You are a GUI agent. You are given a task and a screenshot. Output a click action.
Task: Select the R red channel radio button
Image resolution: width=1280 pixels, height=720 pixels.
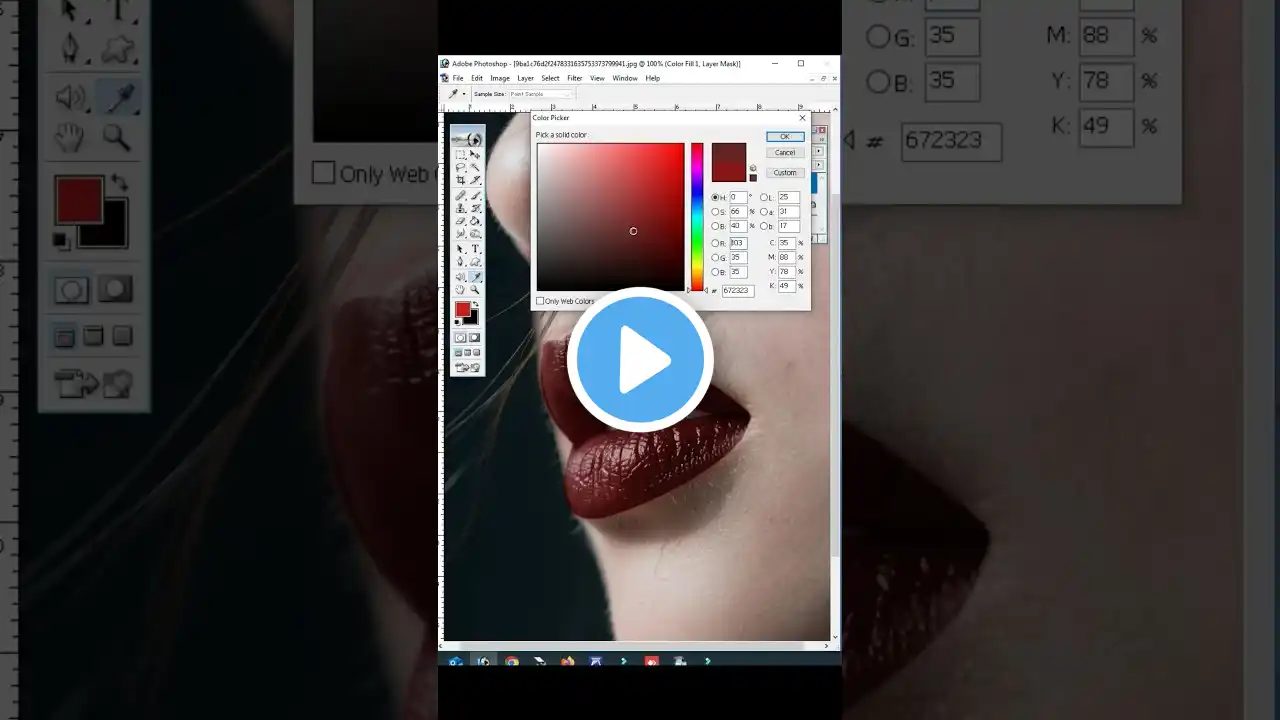click(715, 243)
